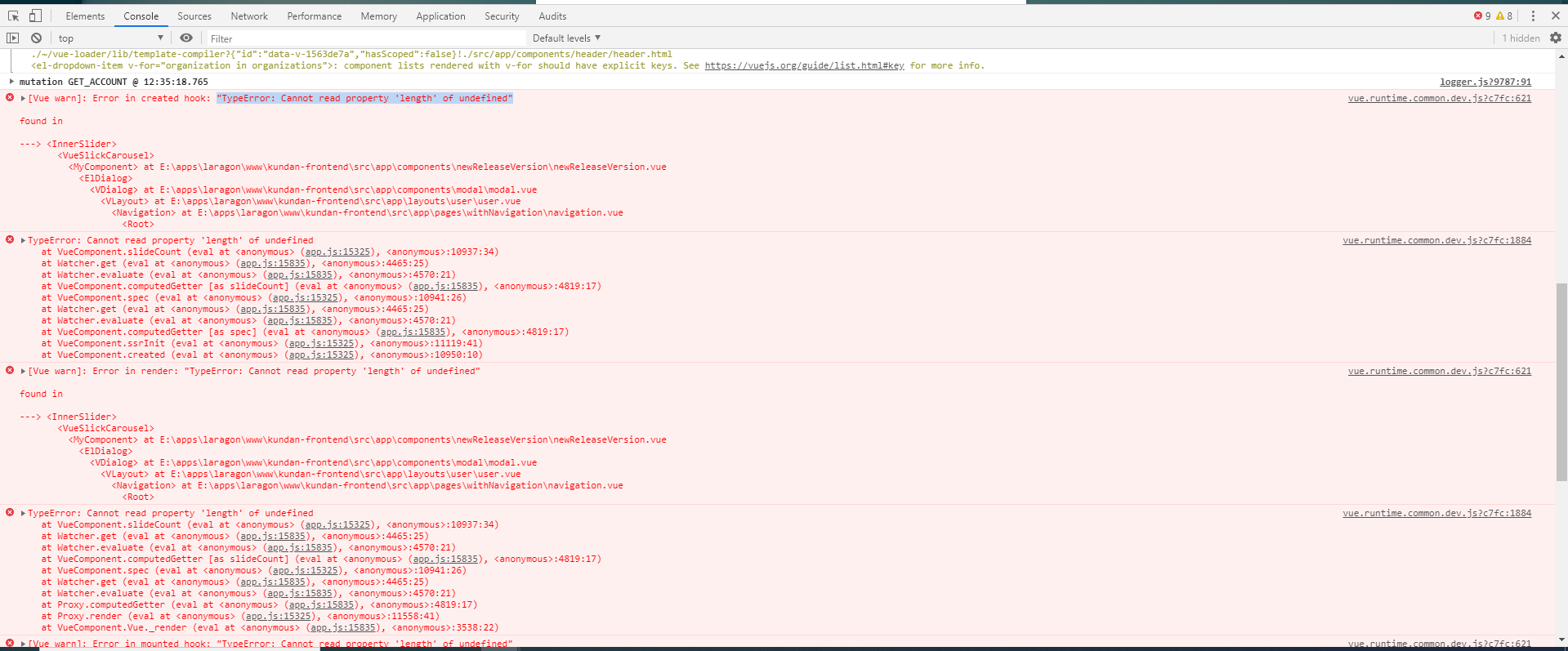This screenshot has height=651, width=1568.
Task: Click the first <InnerSlider> component trace line
Action: (x=82, y=144)
